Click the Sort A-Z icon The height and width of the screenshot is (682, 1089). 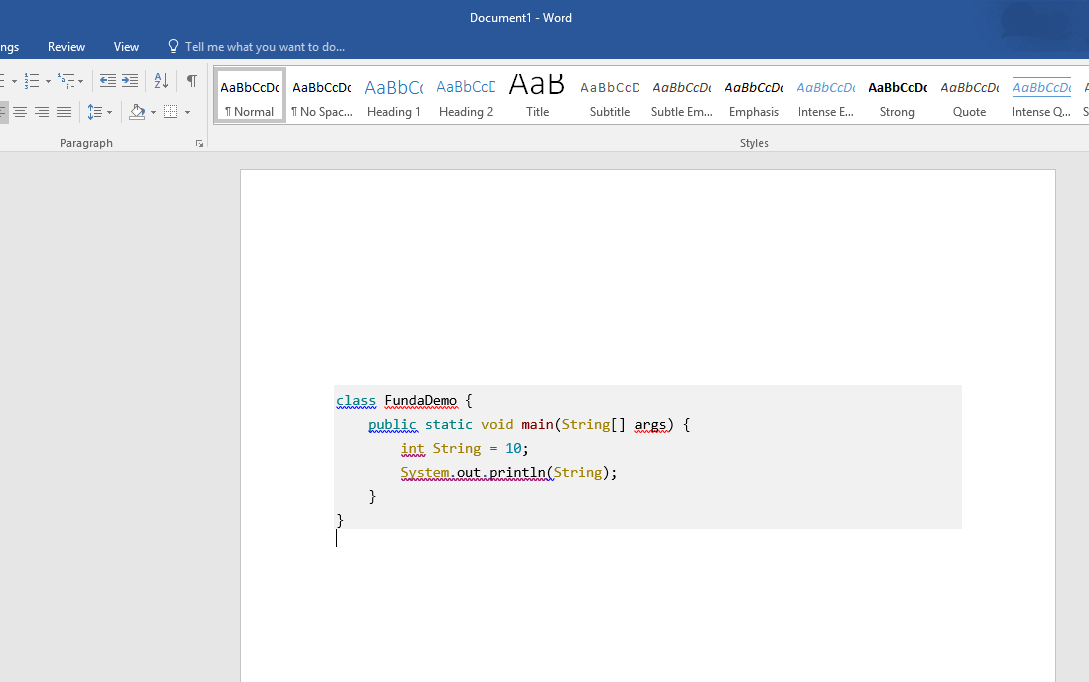coord(161,81)
